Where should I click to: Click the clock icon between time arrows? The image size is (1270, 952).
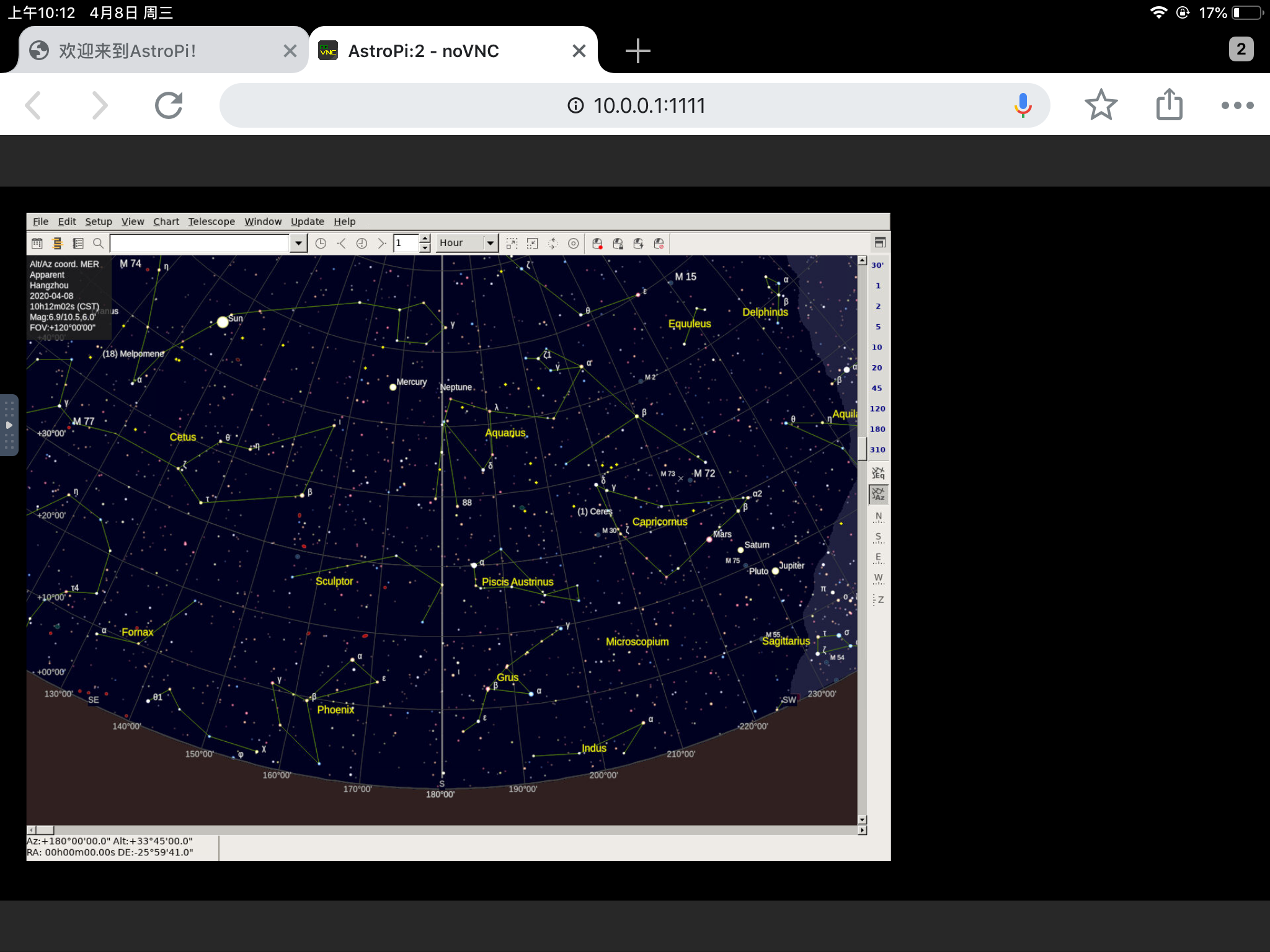click(362, 244)
